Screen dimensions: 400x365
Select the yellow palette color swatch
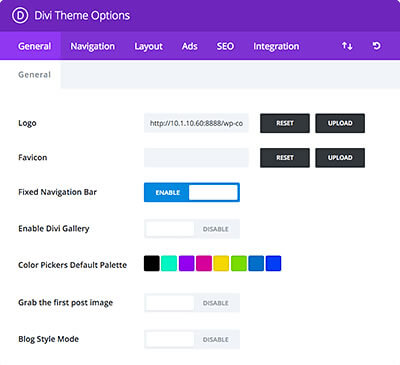pyautogui.click(x=221, y=263)
